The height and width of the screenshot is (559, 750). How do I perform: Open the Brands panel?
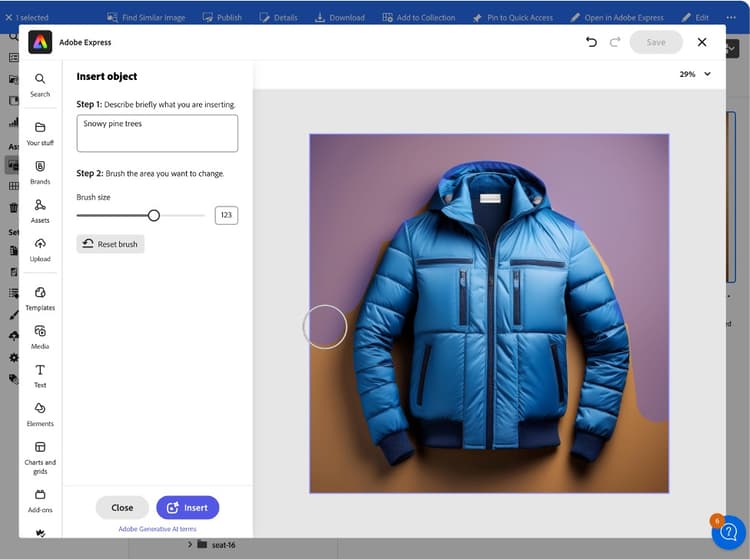click(40, 173)
